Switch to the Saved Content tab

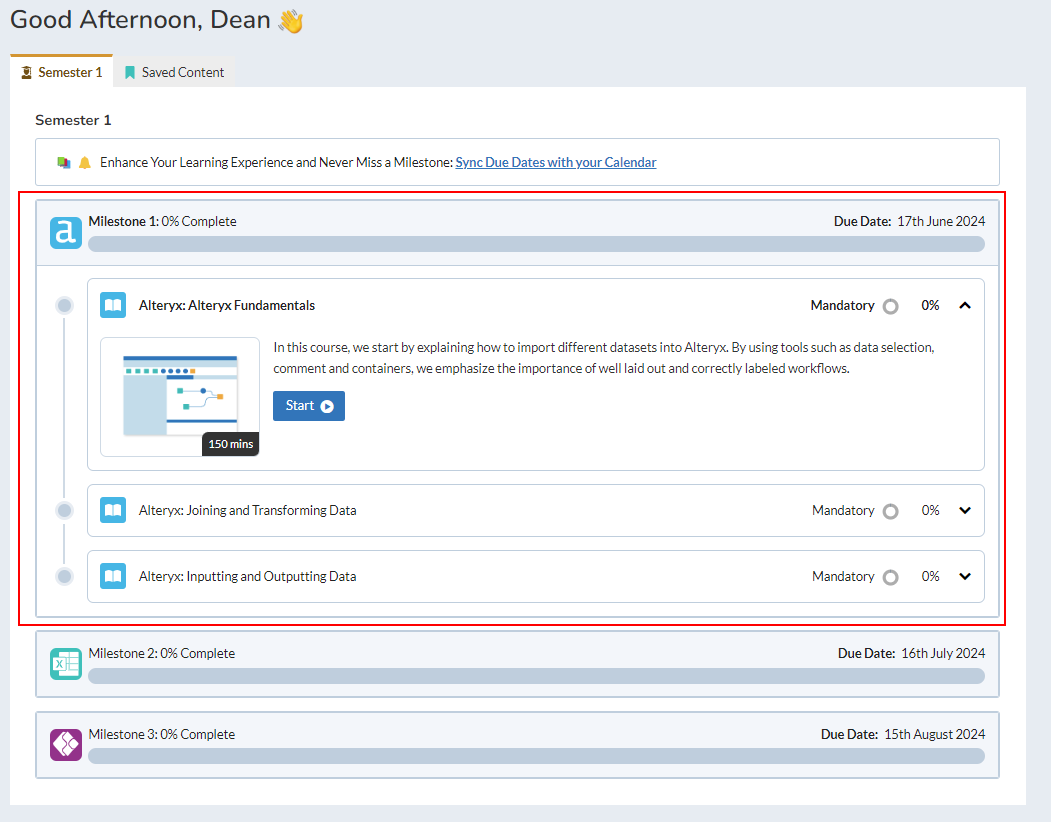point(175,72)
